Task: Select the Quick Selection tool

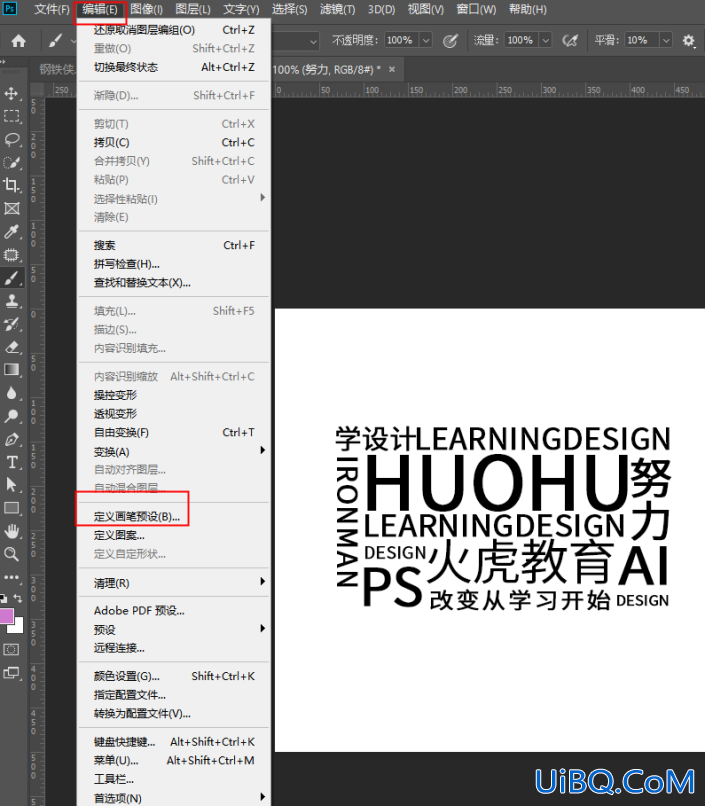Action: click(x=11, y=162)
